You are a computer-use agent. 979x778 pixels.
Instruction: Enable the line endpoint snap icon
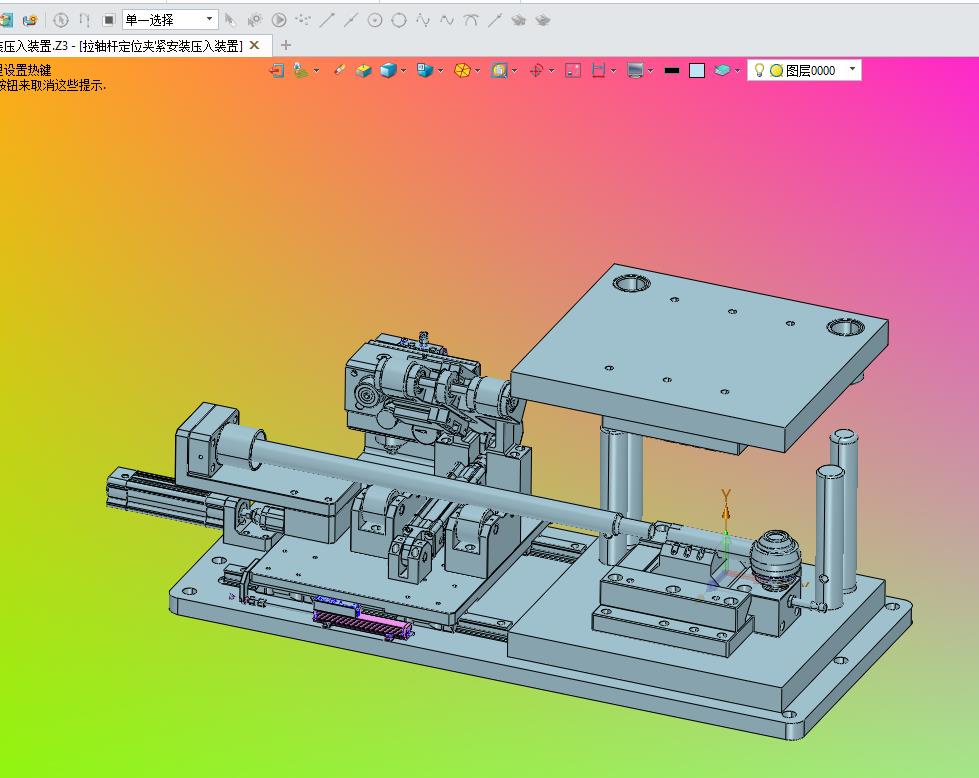pos(327,21)
